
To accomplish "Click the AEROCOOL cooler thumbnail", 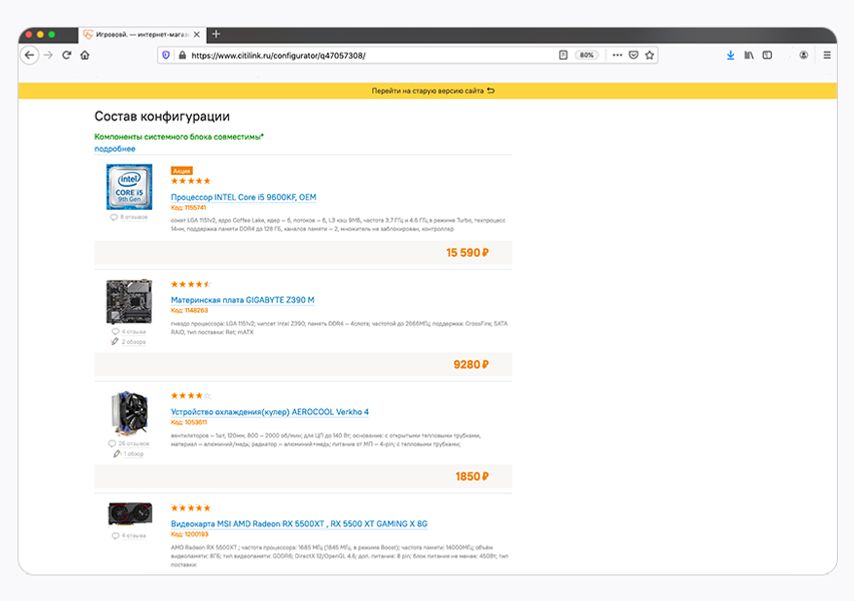I will click(x=129, y=412).
